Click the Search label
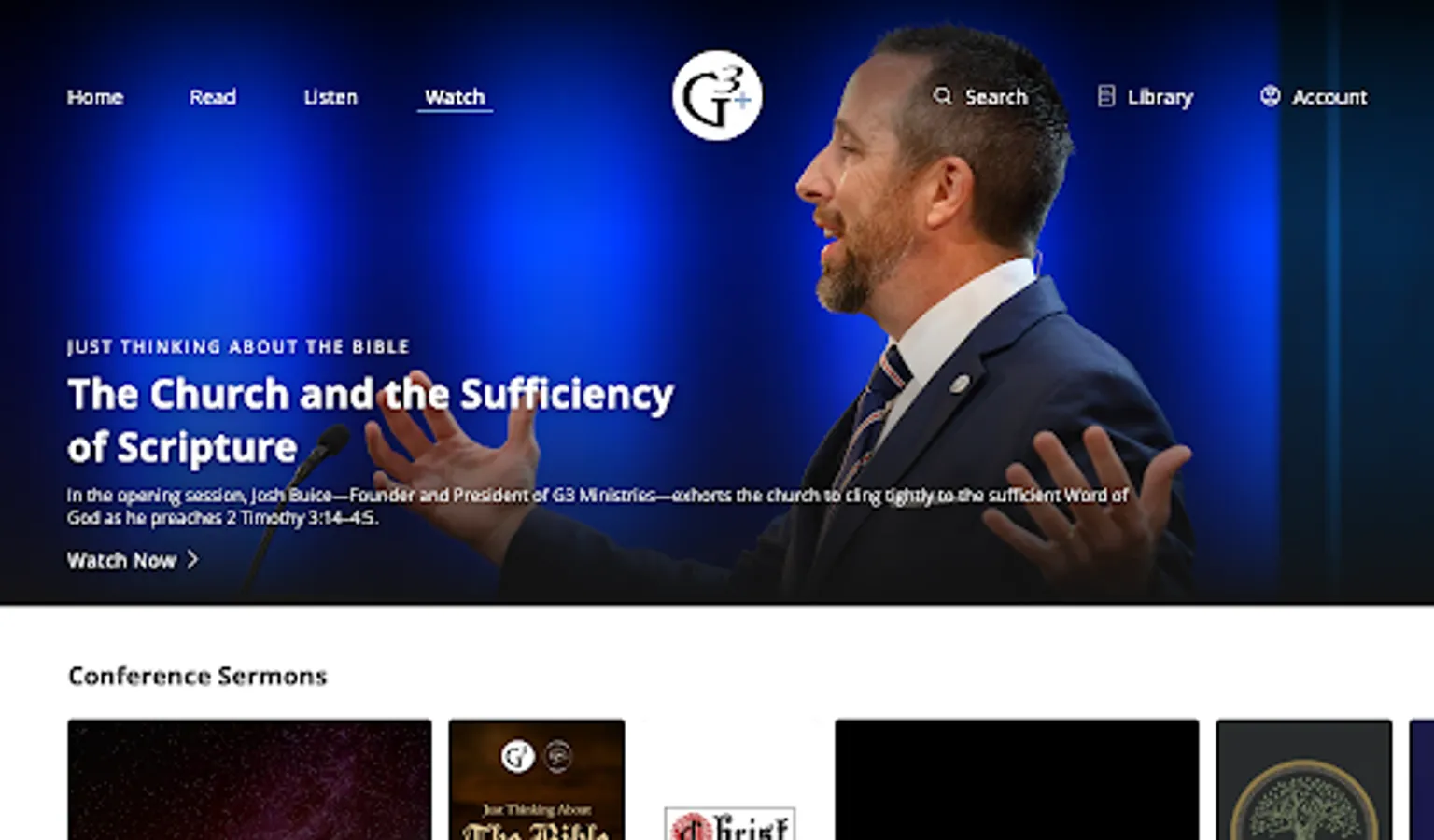Screen dimensions: 1434x840 (996, 97)
